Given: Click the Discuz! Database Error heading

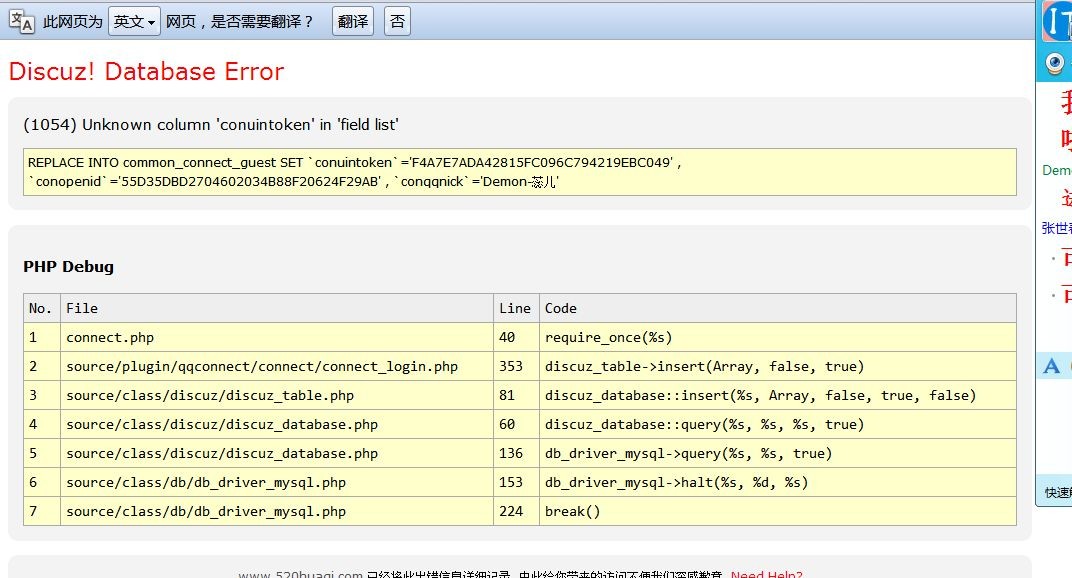Looking at the screenshot, I should [x=146, y=72].
